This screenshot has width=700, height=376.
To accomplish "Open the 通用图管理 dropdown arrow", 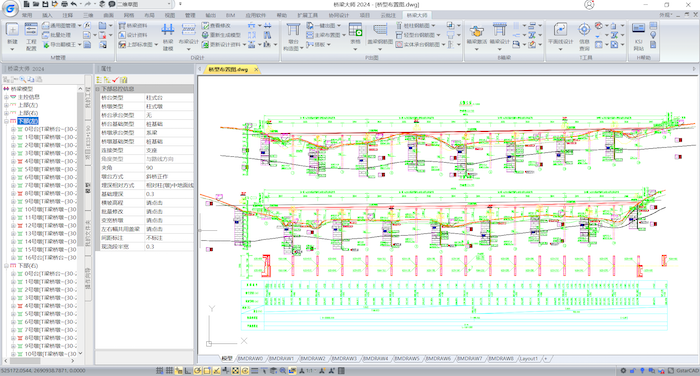I will click(x=79, y=25).
